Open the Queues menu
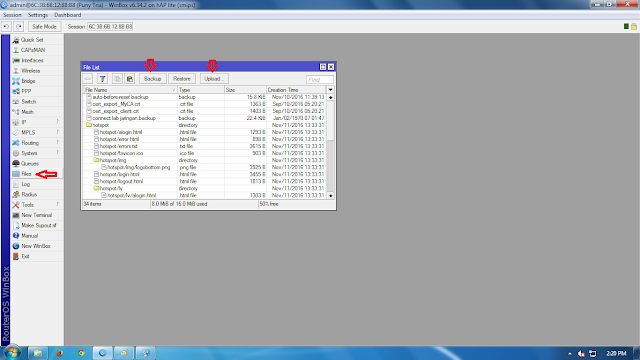This screenshot has width=640, height=360. (x=30, y=164)
